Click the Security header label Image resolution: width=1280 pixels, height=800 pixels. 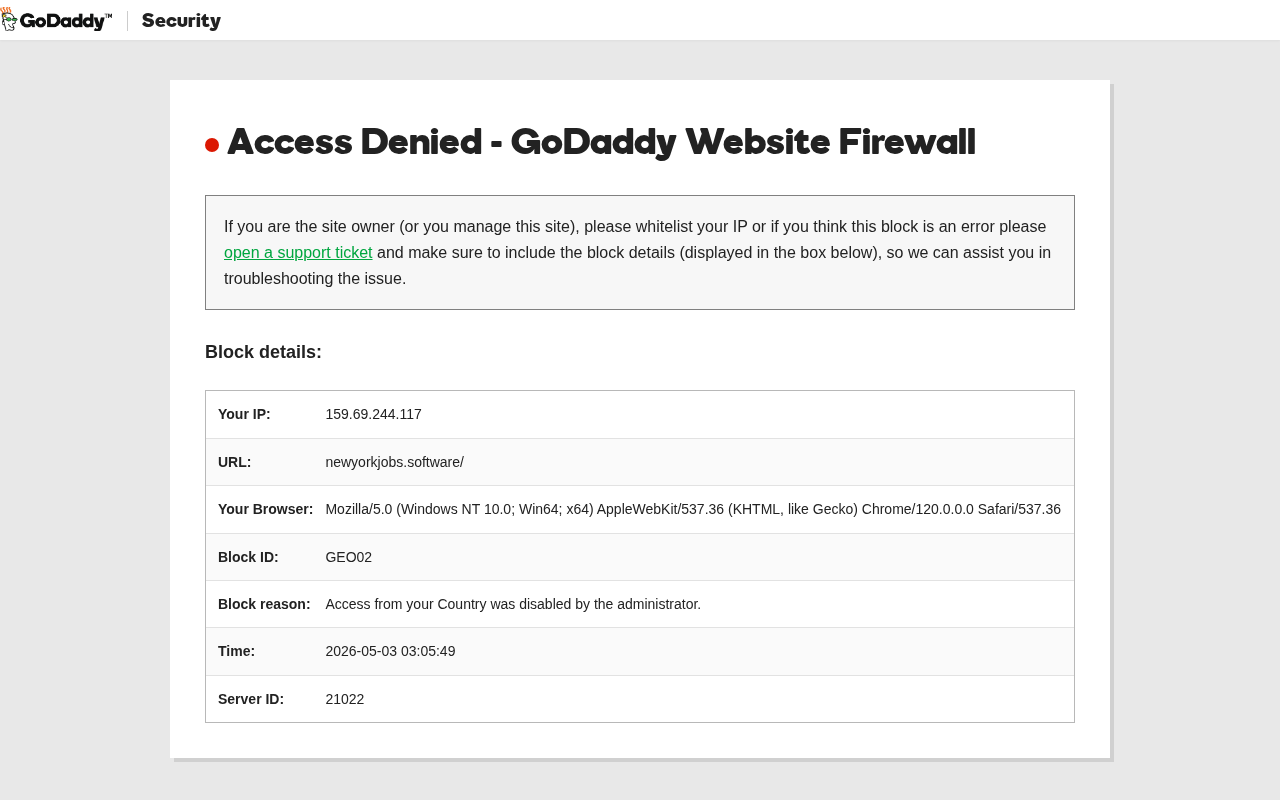coord(181,21)
